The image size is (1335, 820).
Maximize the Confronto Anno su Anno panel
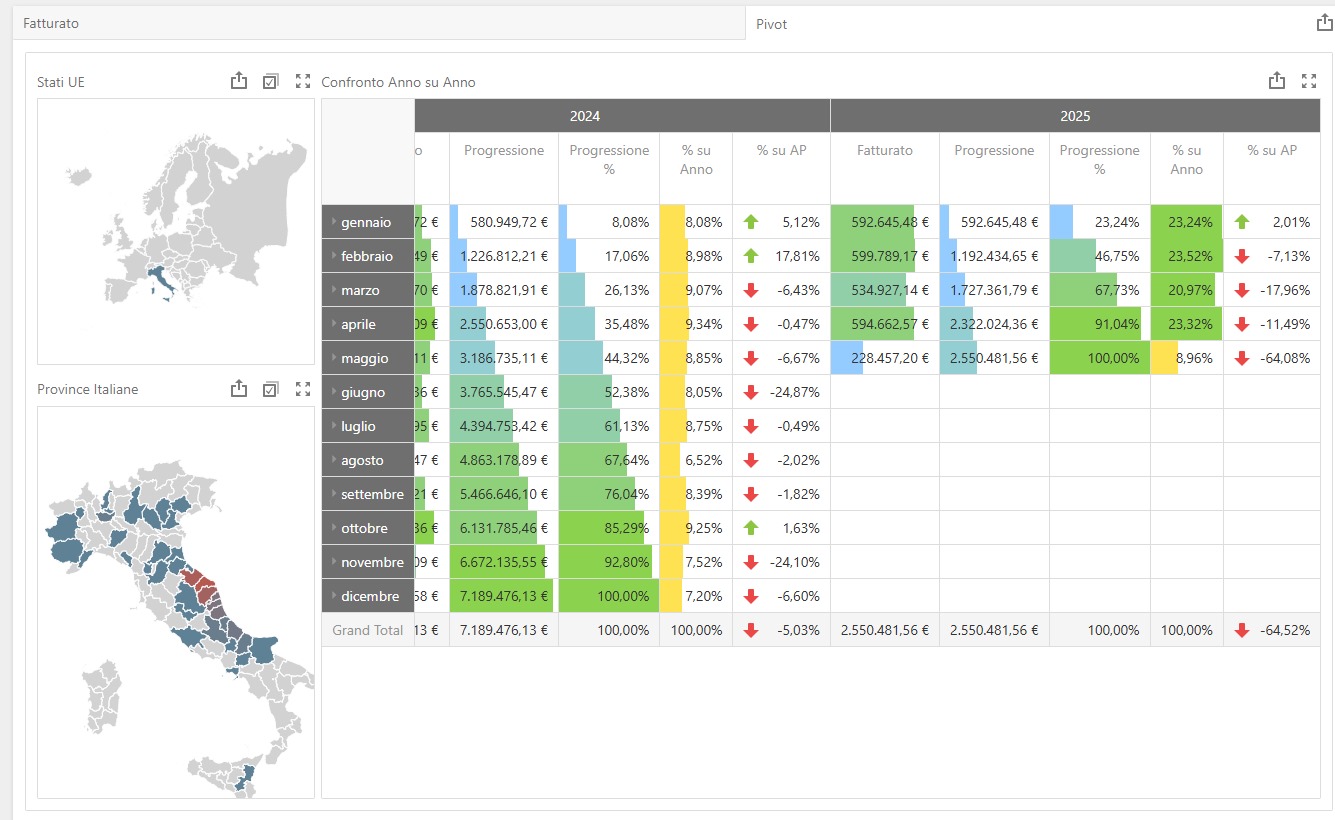pyautogui.click(x=1309, y=82)
